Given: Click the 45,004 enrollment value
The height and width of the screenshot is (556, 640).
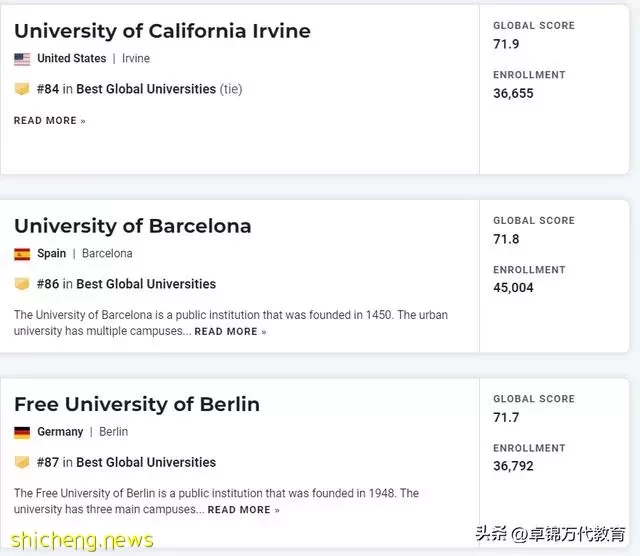Looking at the screenshot, I should pos(513,288).
